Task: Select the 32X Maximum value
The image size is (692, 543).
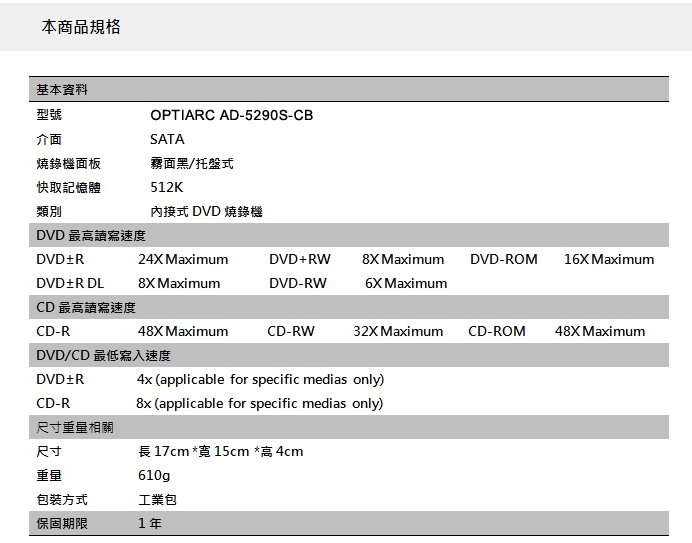Action: (x=398, y=331)
